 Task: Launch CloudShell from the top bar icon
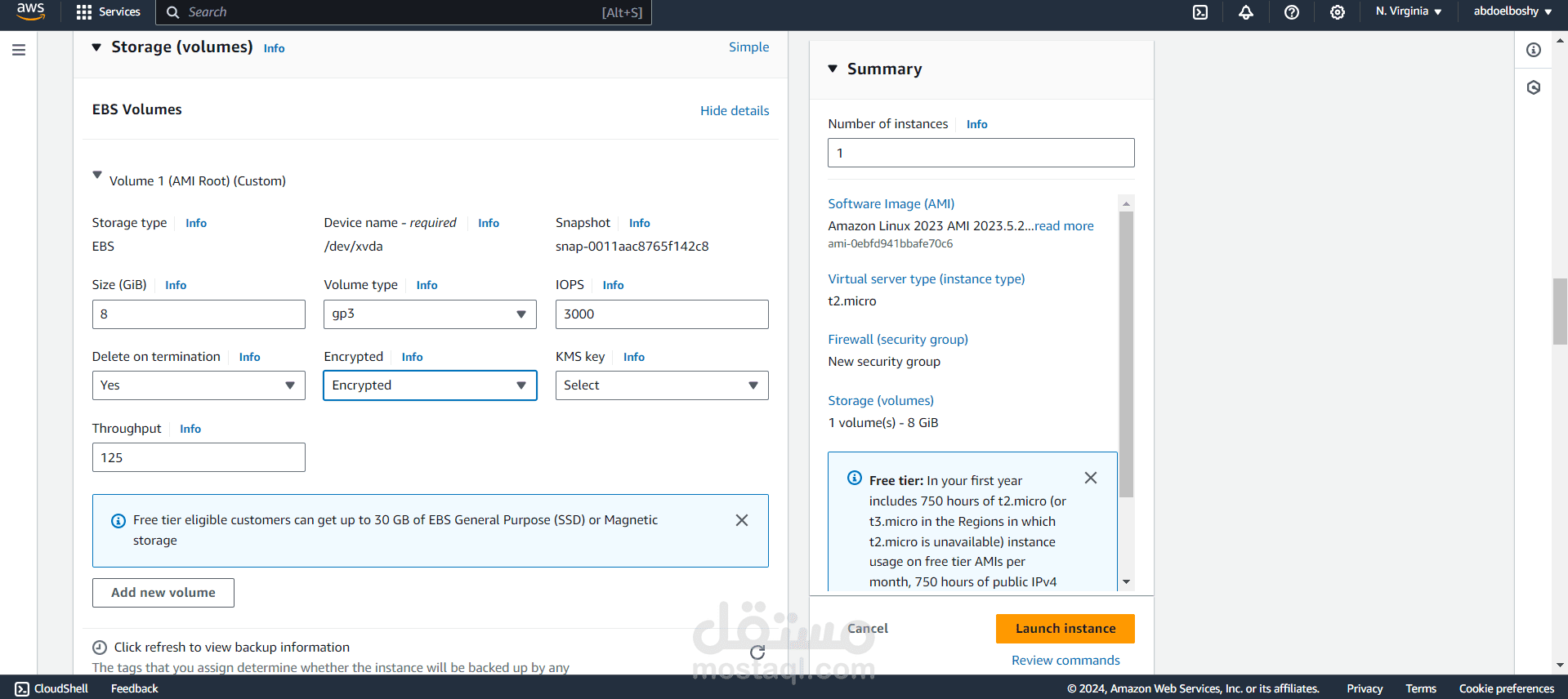point(1199,12)
